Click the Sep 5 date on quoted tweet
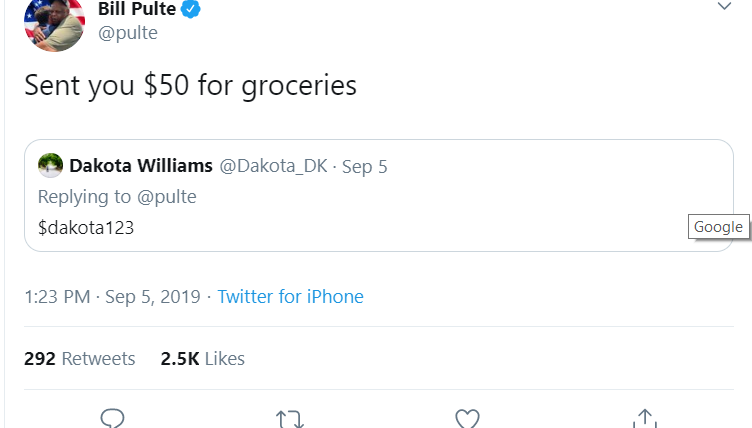Viewport: 752px width, 428px height. [x=365, y=166]
